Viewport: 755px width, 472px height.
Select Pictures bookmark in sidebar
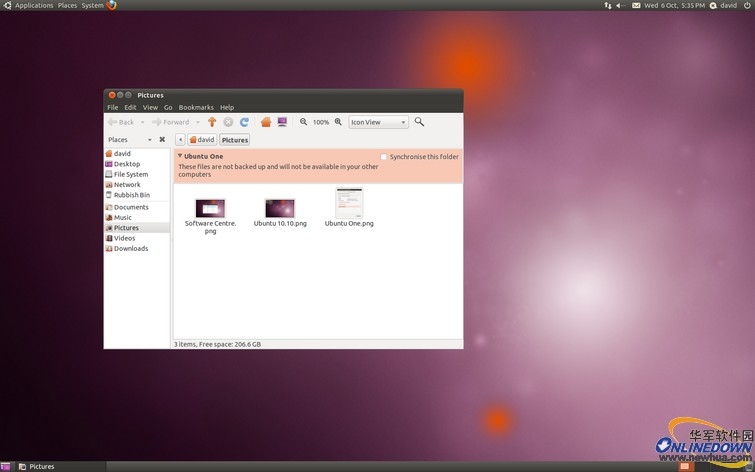pyautogui.click(x=137, y=228)
